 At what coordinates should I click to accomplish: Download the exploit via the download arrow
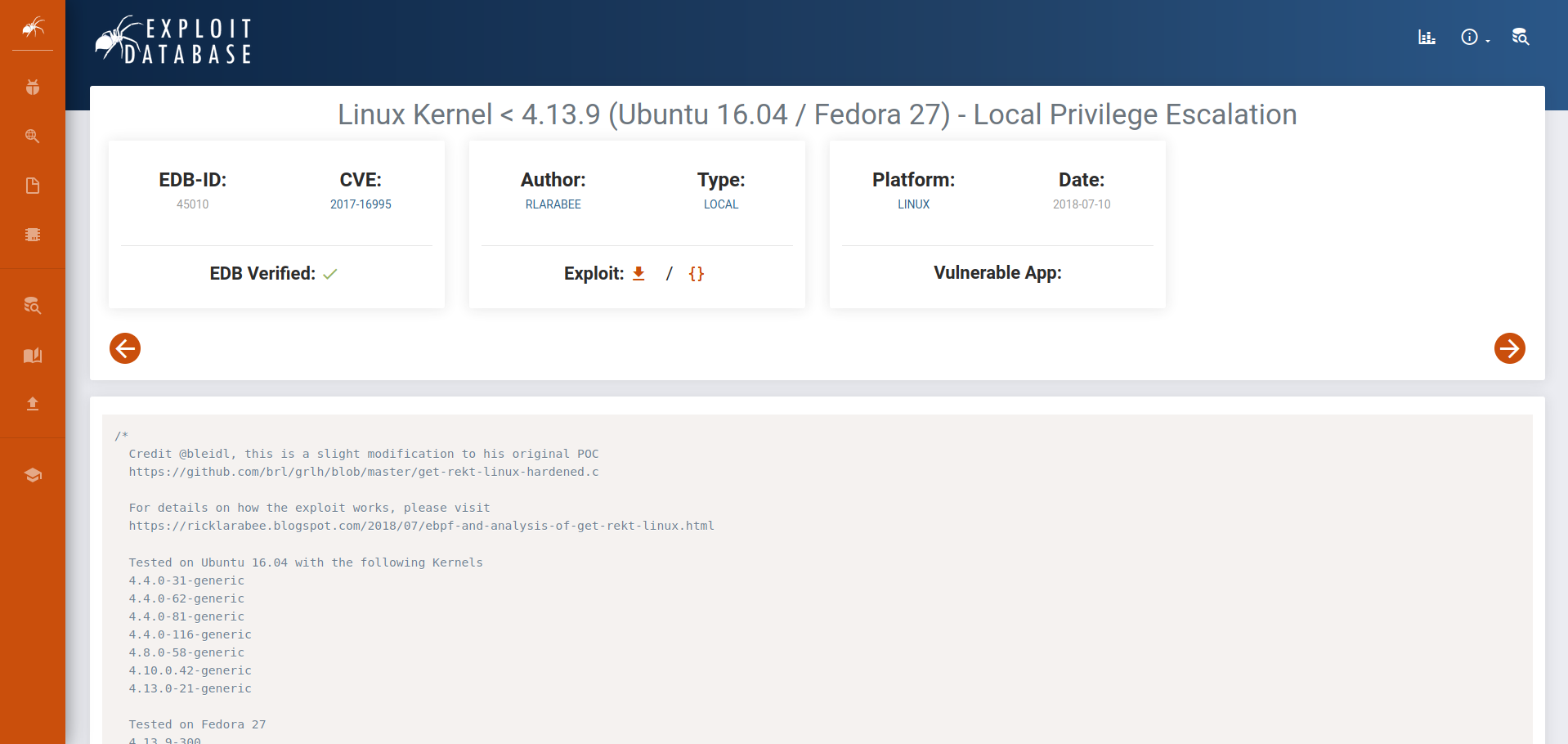tap(638, 274)
